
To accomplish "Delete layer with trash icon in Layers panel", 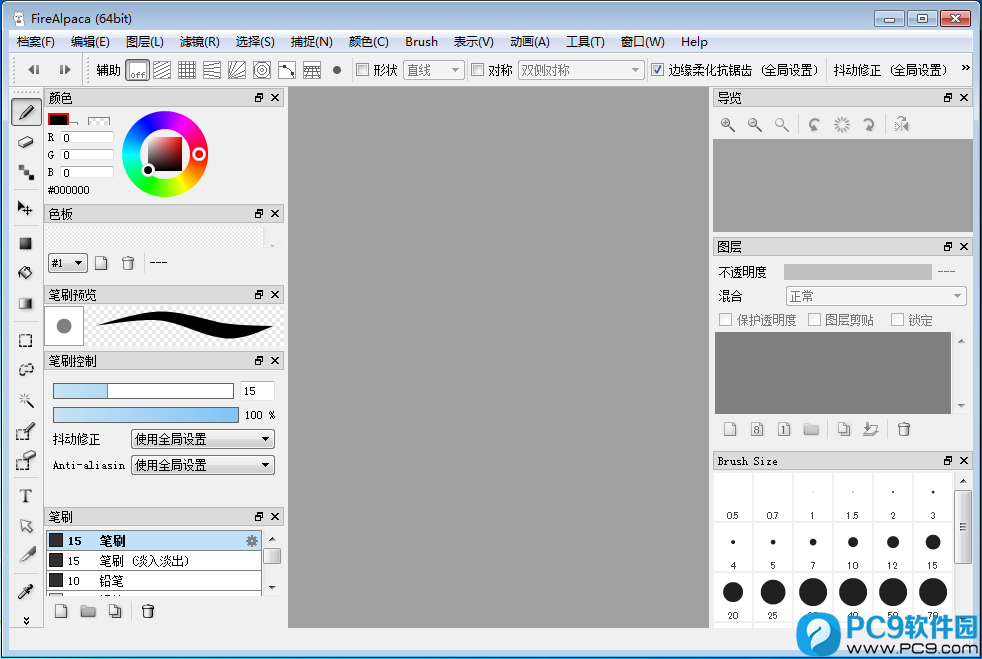I will [903, 429].
